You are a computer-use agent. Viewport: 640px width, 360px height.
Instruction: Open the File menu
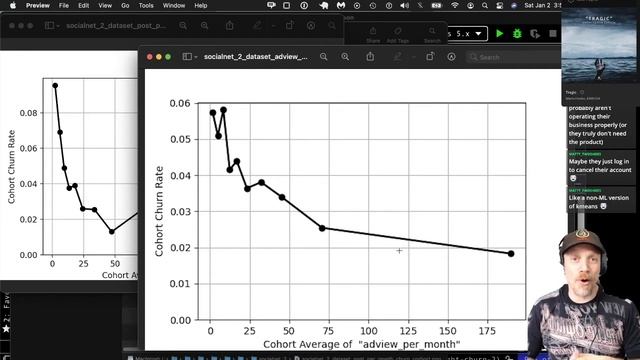(64, 6)
